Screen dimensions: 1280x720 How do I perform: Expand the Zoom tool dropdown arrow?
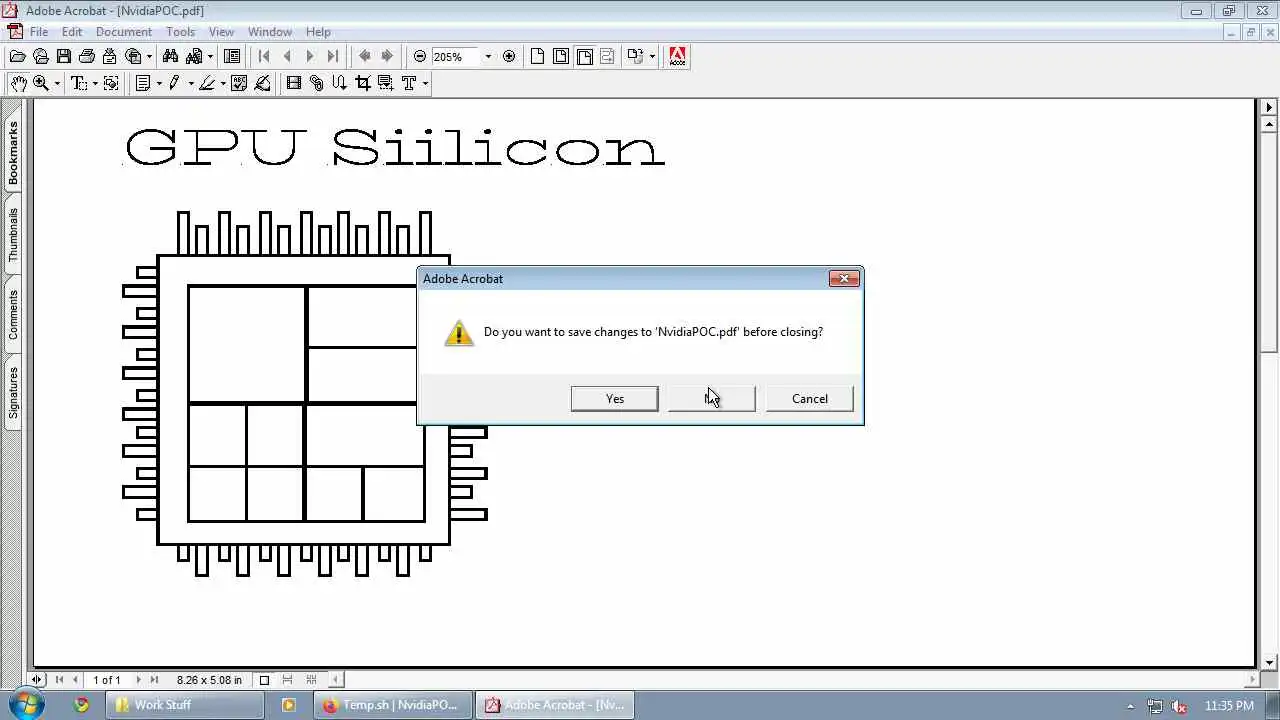click(x=57, y=84)
